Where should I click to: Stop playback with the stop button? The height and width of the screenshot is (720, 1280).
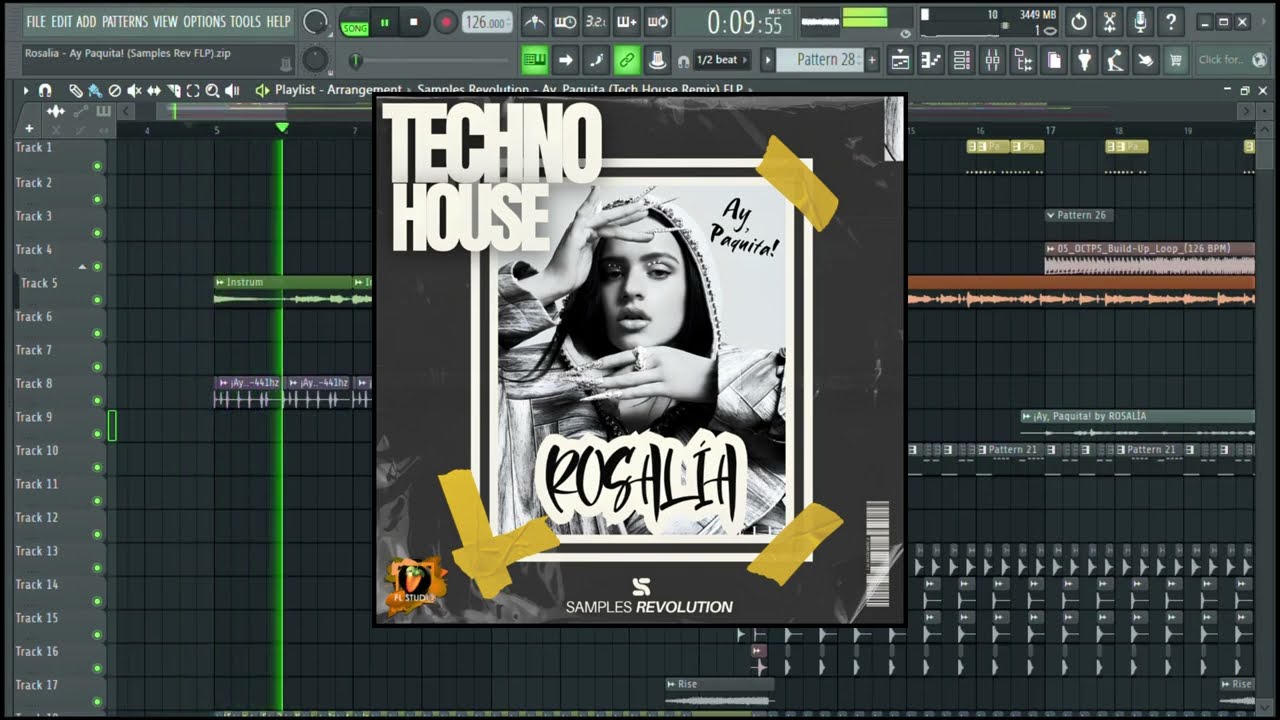414,22
